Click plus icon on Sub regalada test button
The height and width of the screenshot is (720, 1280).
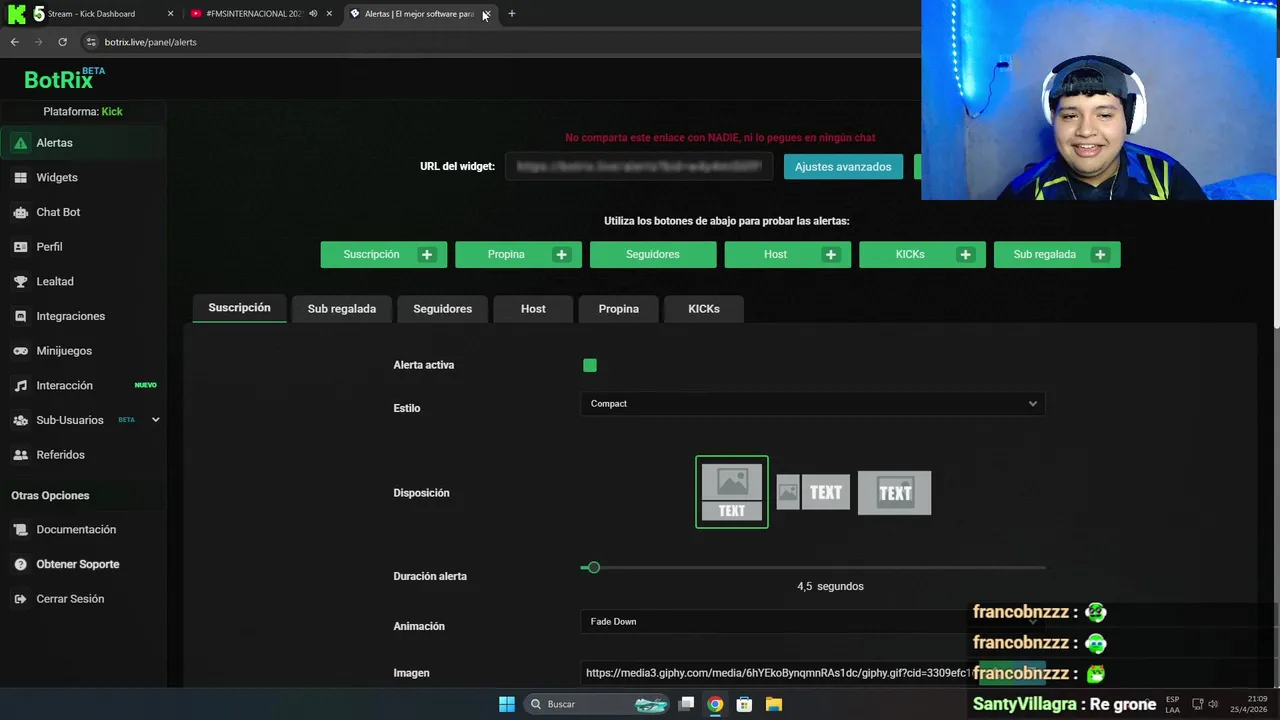tap(1100, 255)
